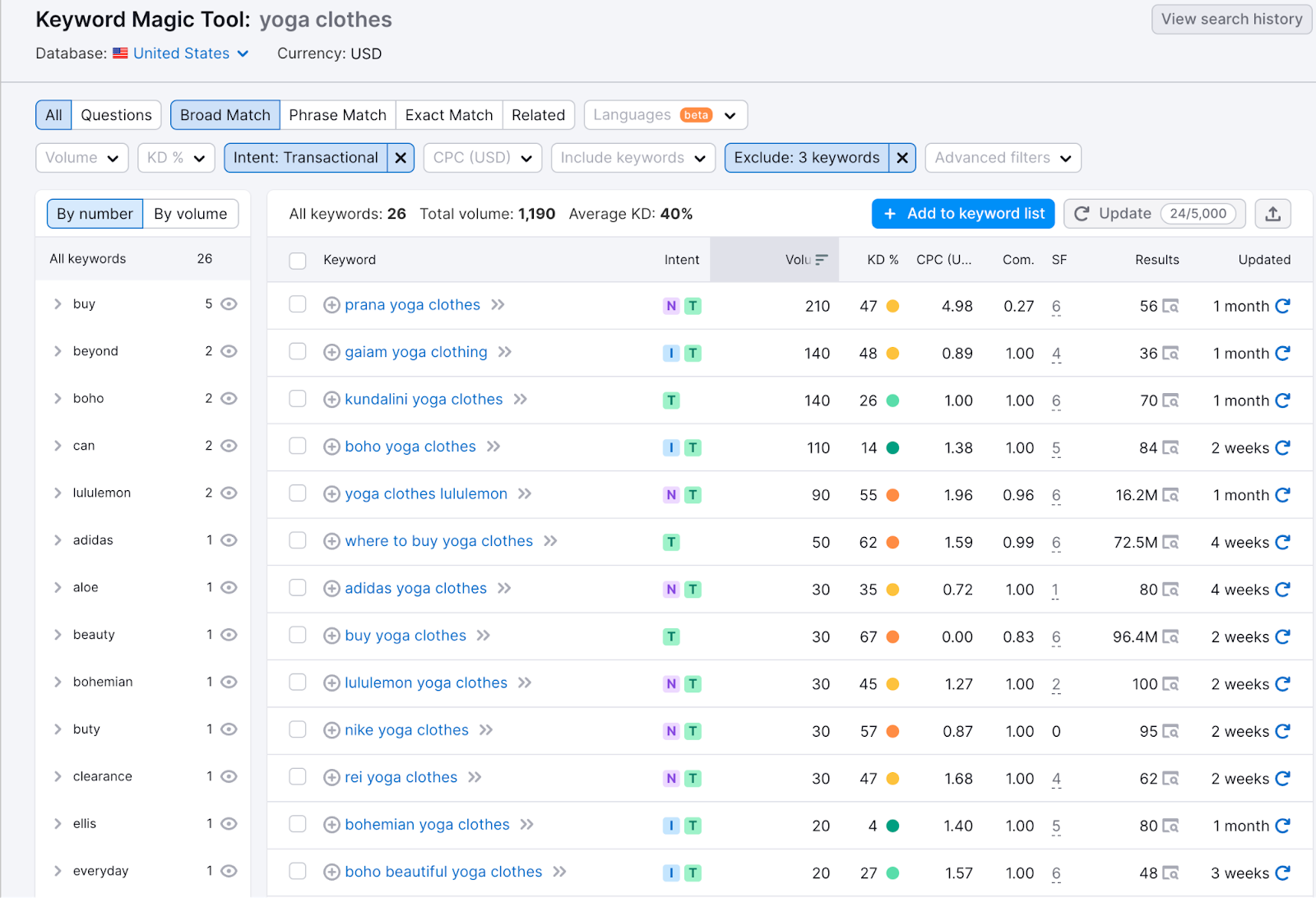
Task: Open the Advanced filters dropdown
Action: point(1003,158)
